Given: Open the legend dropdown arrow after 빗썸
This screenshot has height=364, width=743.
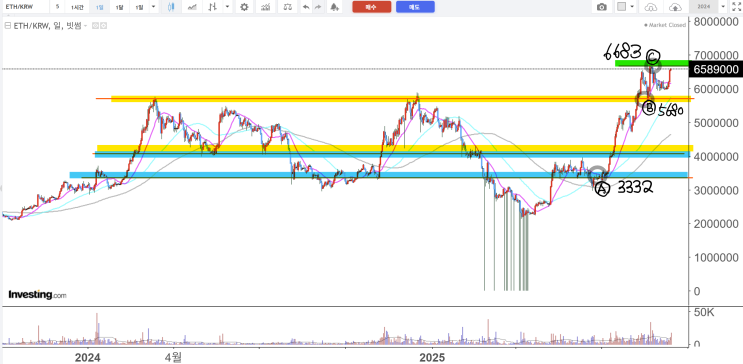Looking at the screenshot, I should (86, 27).
